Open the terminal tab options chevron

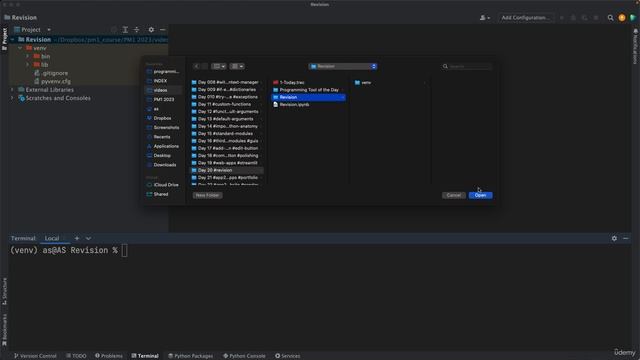pyautogui.click(x=88, y=238)
